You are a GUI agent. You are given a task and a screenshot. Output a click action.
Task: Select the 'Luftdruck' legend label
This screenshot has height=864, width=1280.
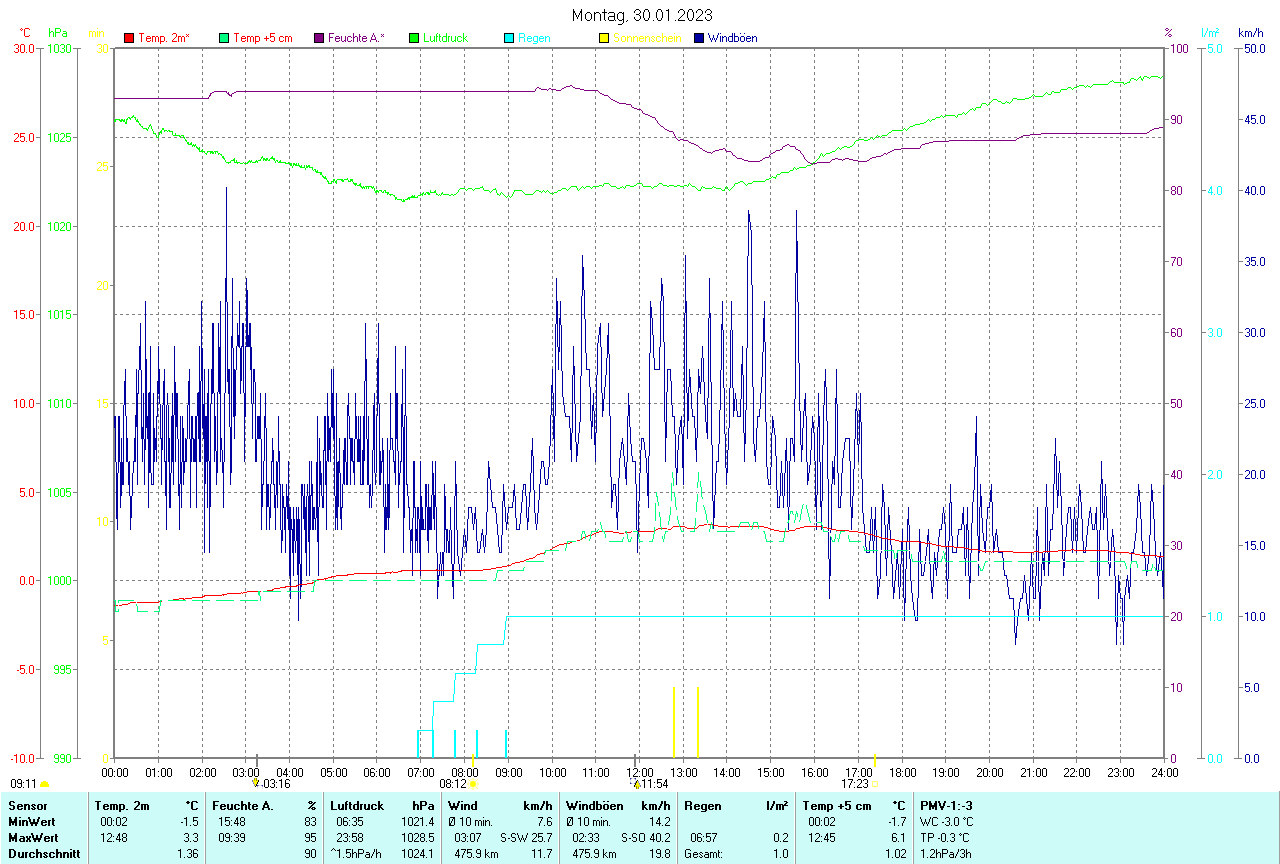point(445,38)
